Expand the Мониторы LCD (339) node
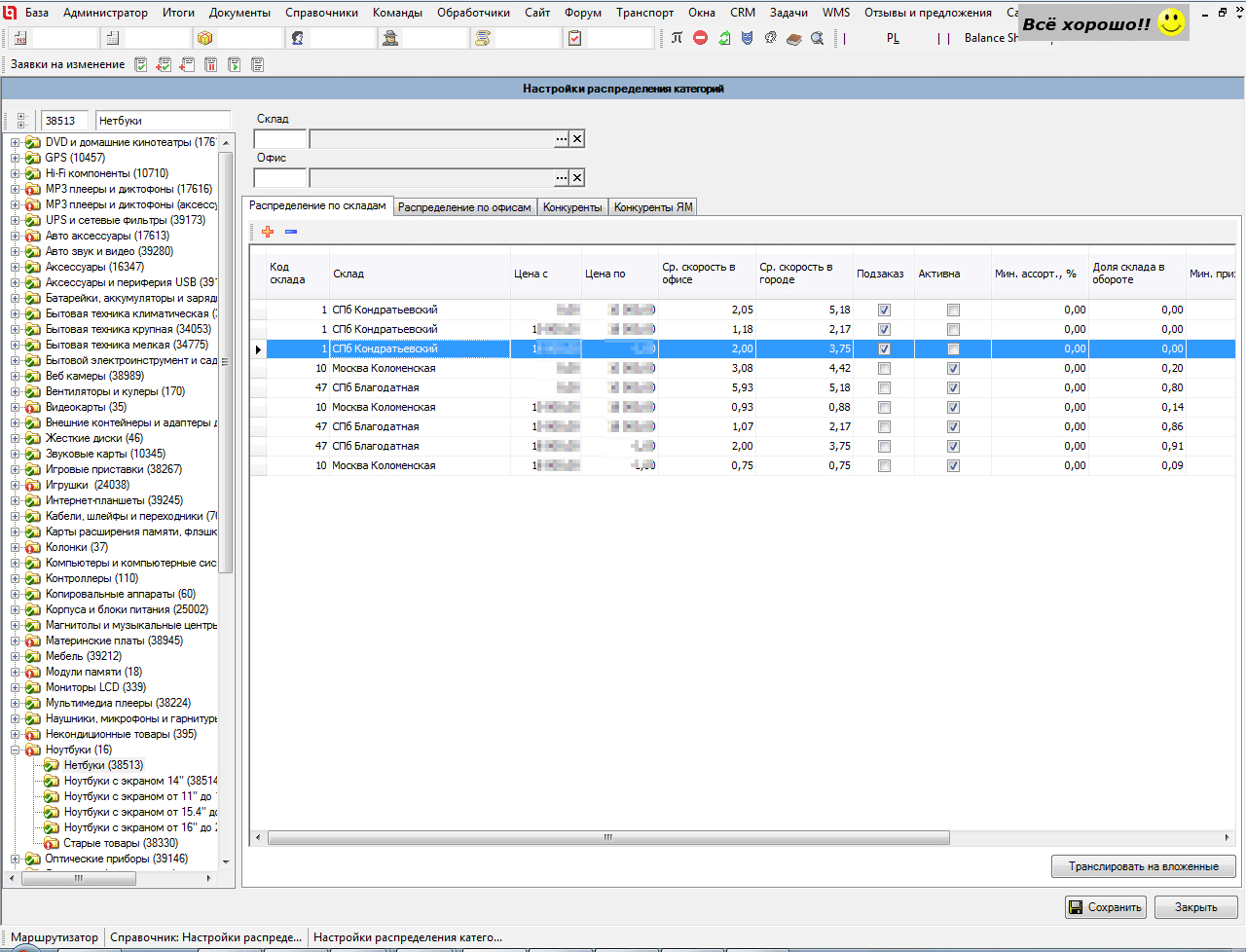This screenshot has width=1246, height=952. click(16, 687)
